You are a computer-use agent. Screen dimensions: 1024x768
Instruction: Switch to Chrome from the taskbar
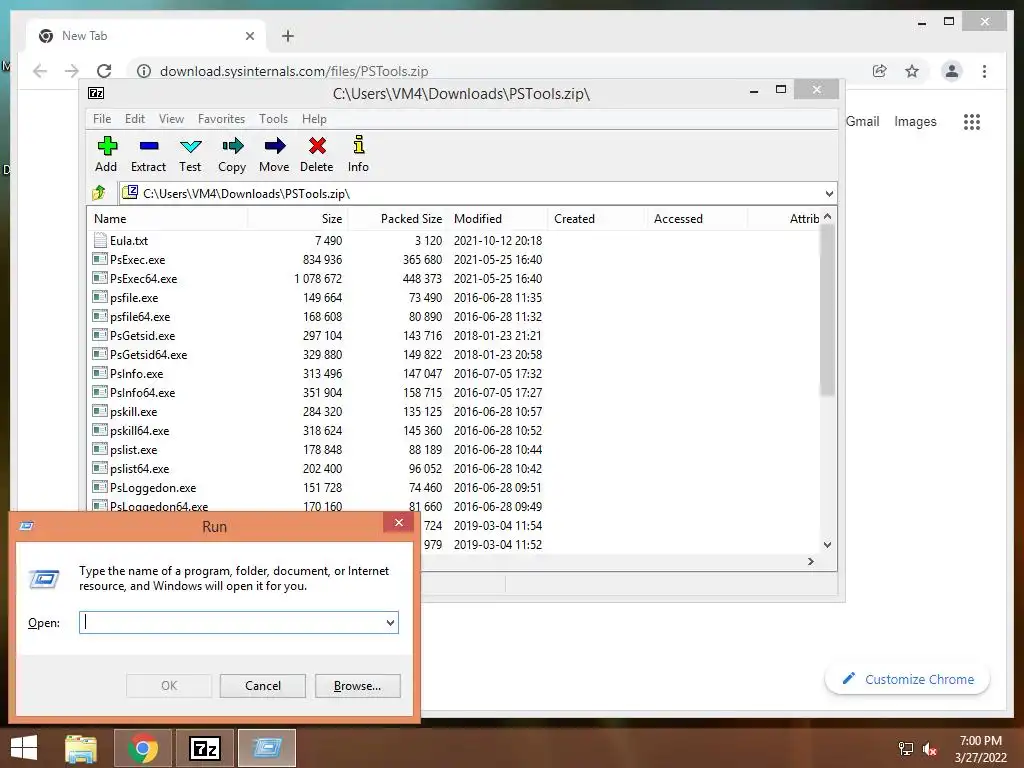tap(143, 748)
